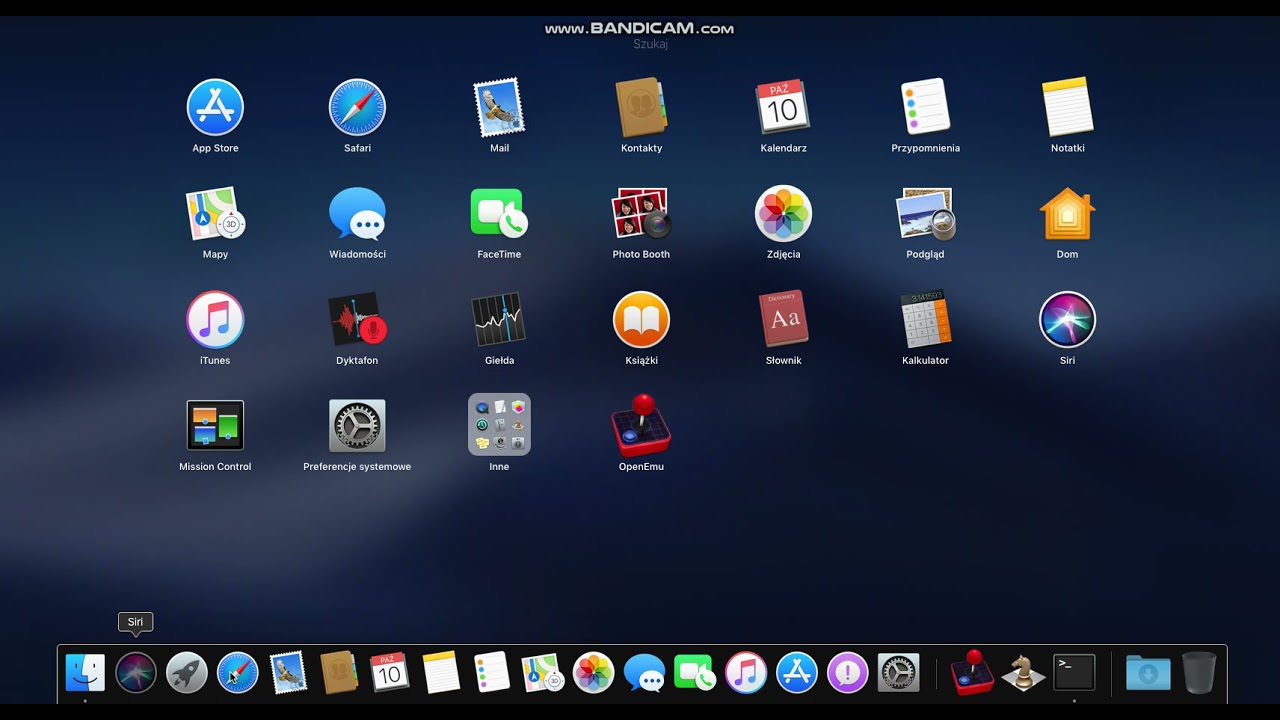The height and width of the screenshot is (720, 1280).
Task: Open the iTunes music note in Dock
Action: point(746,673)
